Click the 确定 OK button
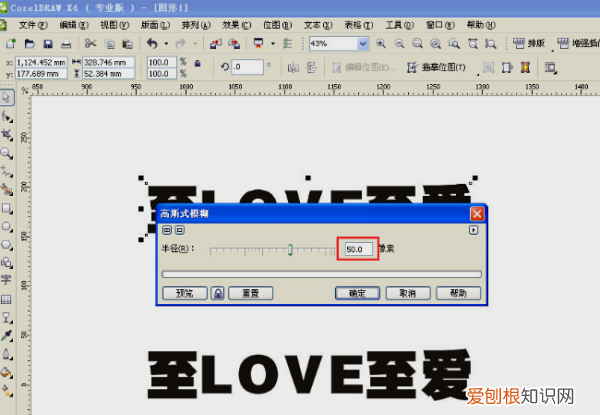This screenshot has width=600, height=415. click(x=357, y=293)
